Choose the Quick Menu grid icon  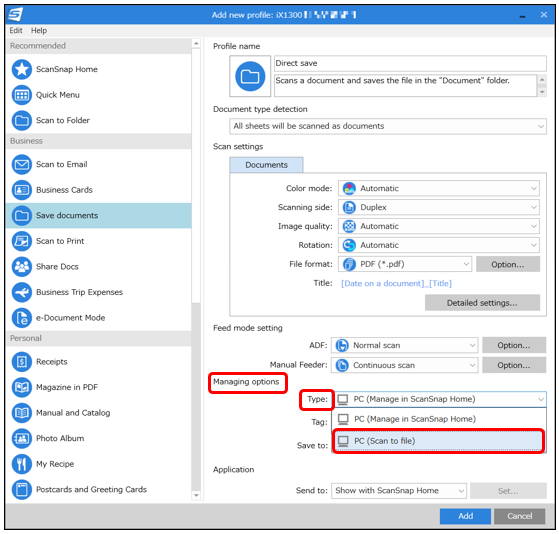(x=22, y=95)
